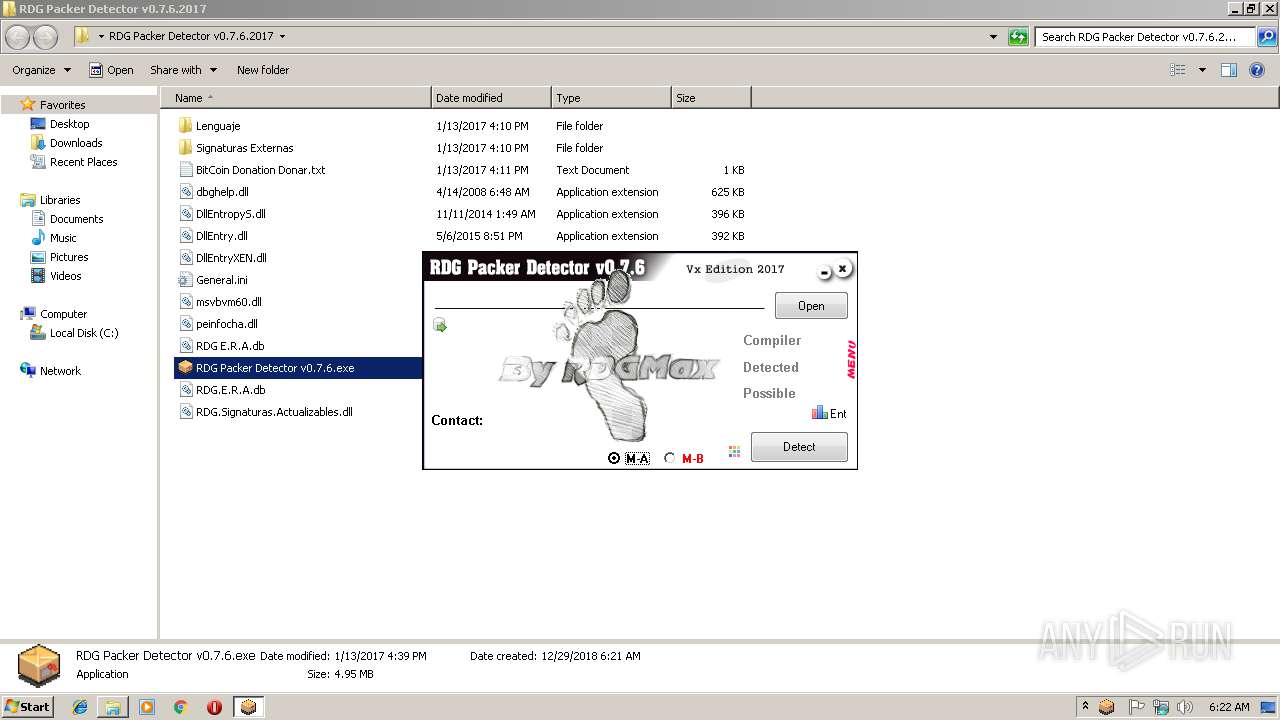This screenshot has width=1280, height=720.
Task: Open the Ent entropy chart icon
Action: [x=820, y=412]
